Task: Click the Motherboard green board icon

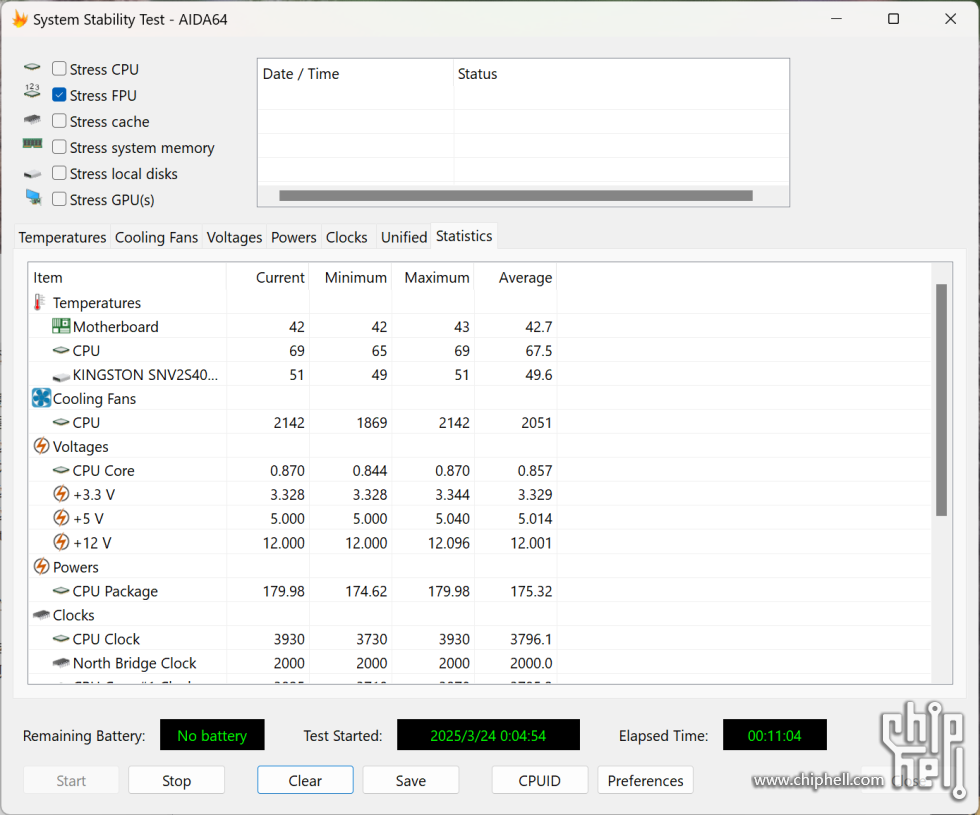Action: (x=61, y=326)
